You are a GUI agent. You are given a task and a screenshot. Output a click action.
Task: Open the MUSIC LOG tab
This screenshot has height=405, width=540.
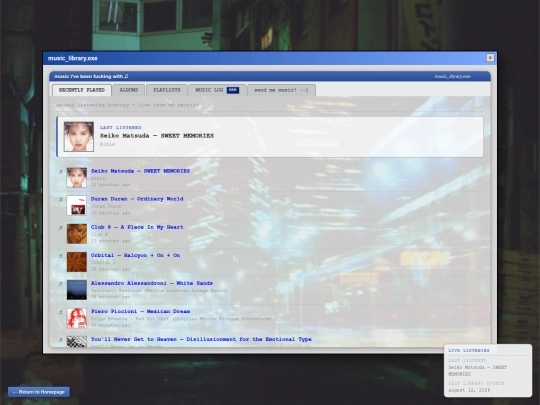(217, 90)
